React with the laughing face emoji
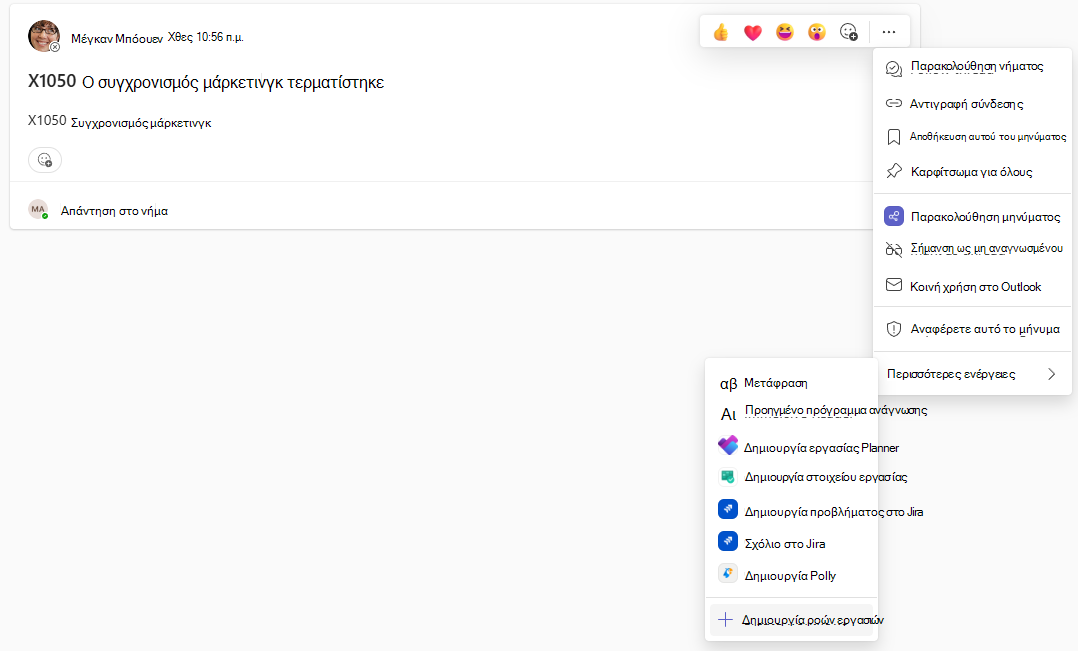The height and width of the screenshot is (651, 1078). (784, 32)
